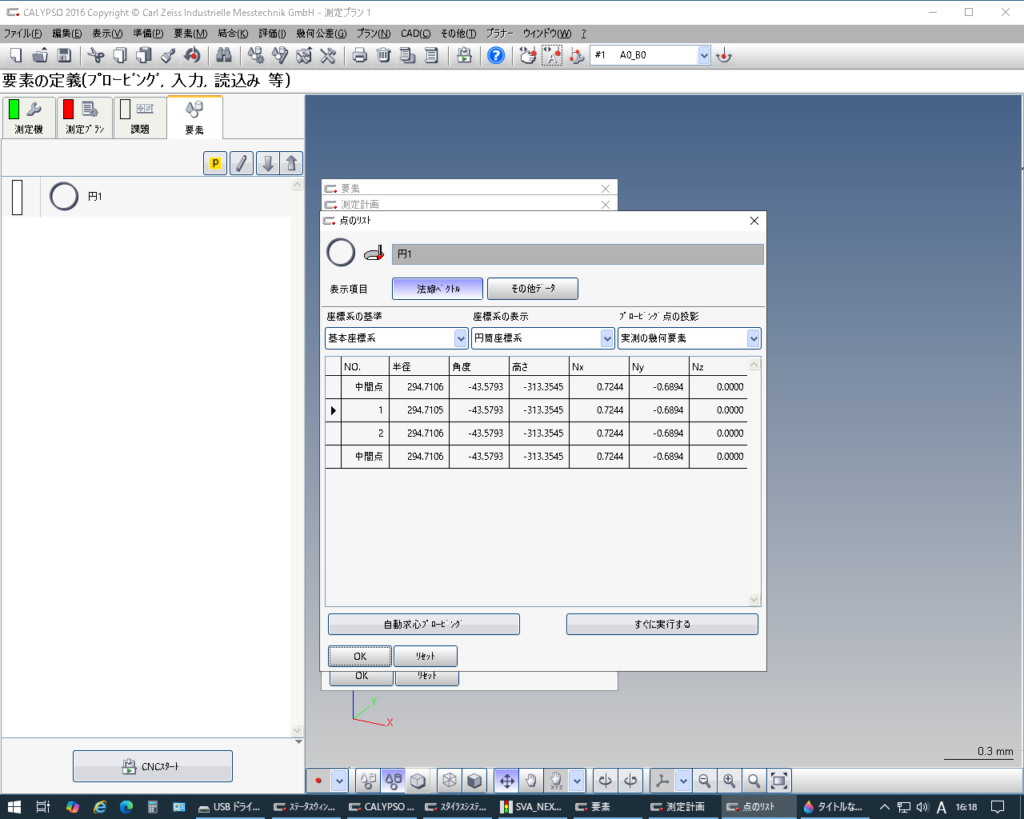Click the yellow P button in element list
This screenshot has height=819, width=1024.
(x=215, y=164)
